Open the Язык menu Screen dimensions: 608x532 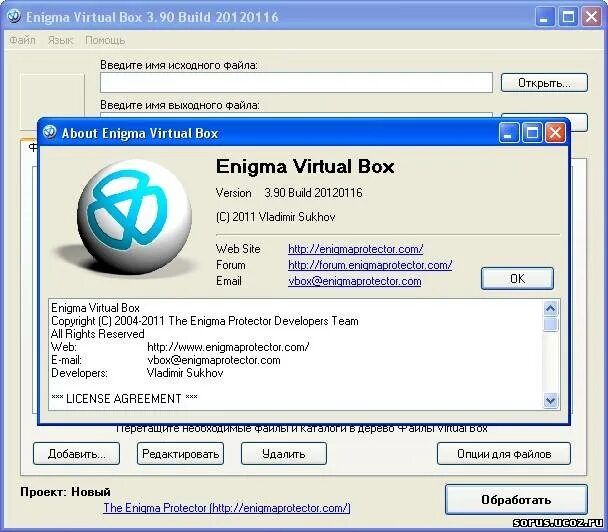pyautogui.click(x=60, y=40)
